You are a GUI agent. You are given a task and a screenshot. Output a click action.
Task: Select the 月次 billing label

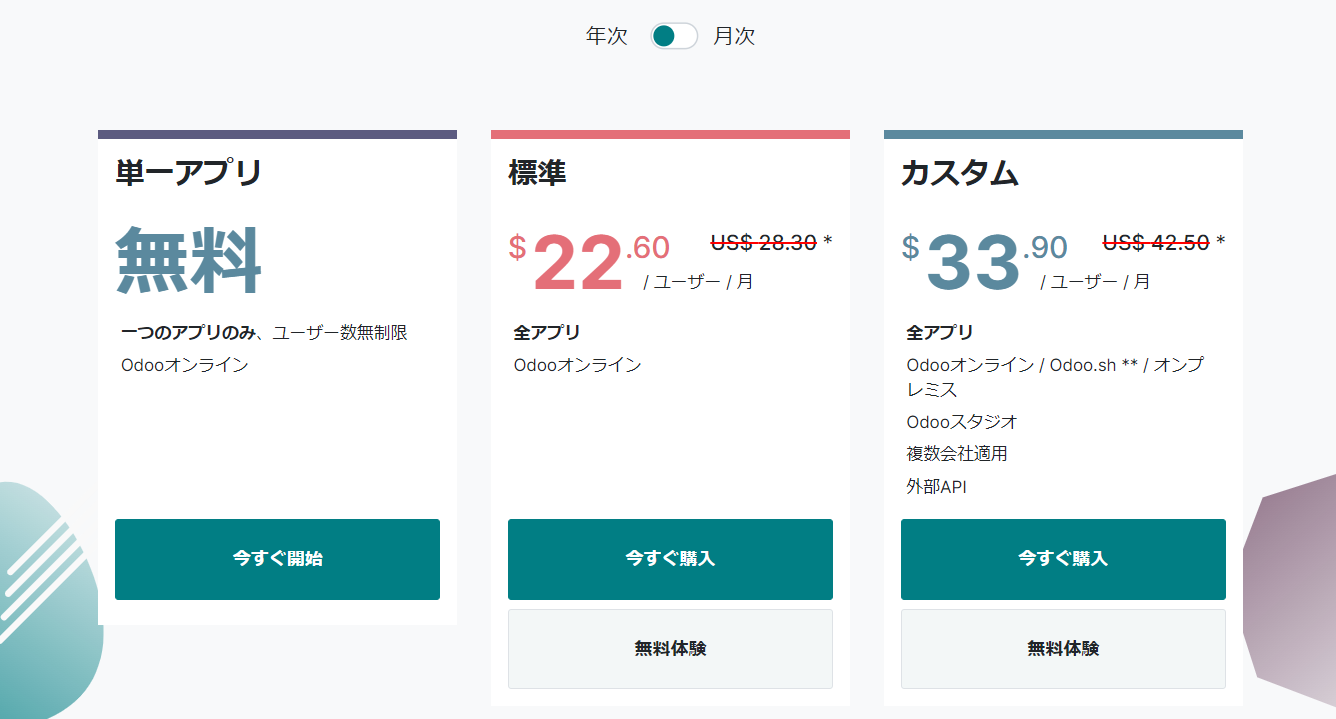point(734,36)
